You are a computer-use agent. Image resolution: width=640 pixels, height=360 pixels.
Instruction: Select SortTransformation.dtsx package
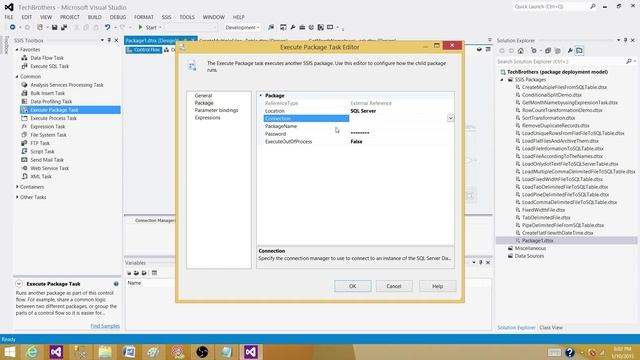pos(548,118)
